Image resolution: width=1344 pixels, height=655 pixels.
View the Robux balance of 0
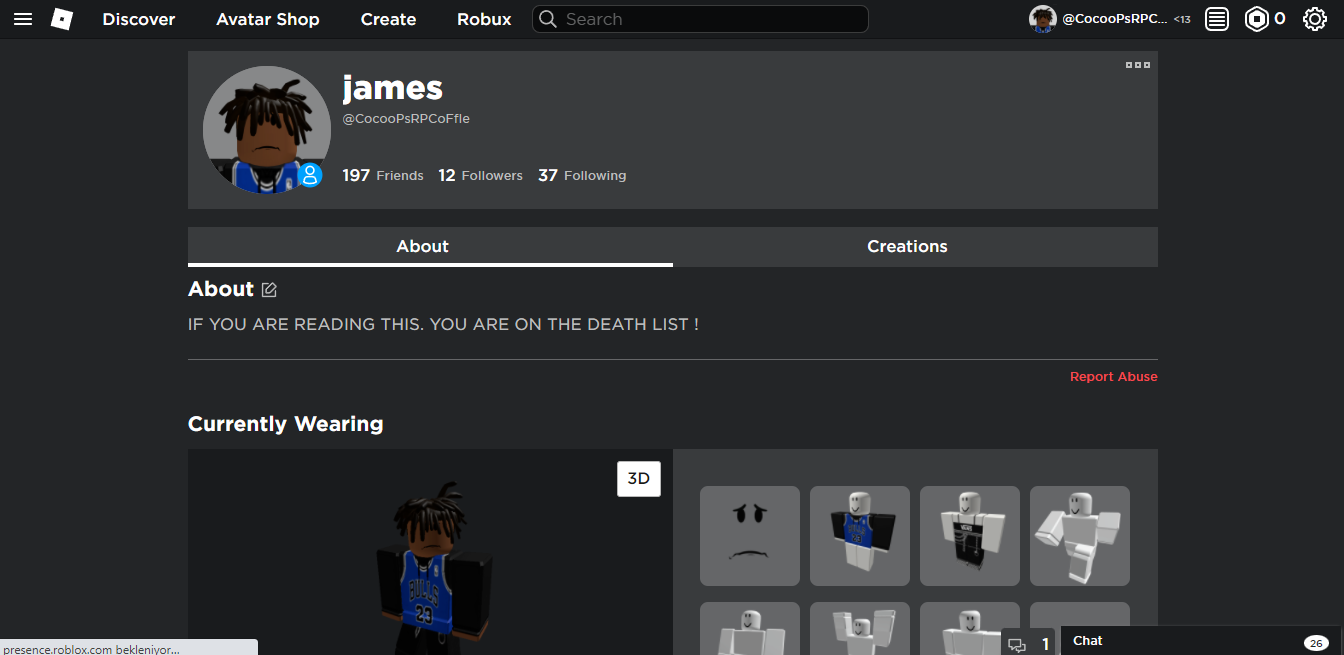click(x=1279, y=19)
